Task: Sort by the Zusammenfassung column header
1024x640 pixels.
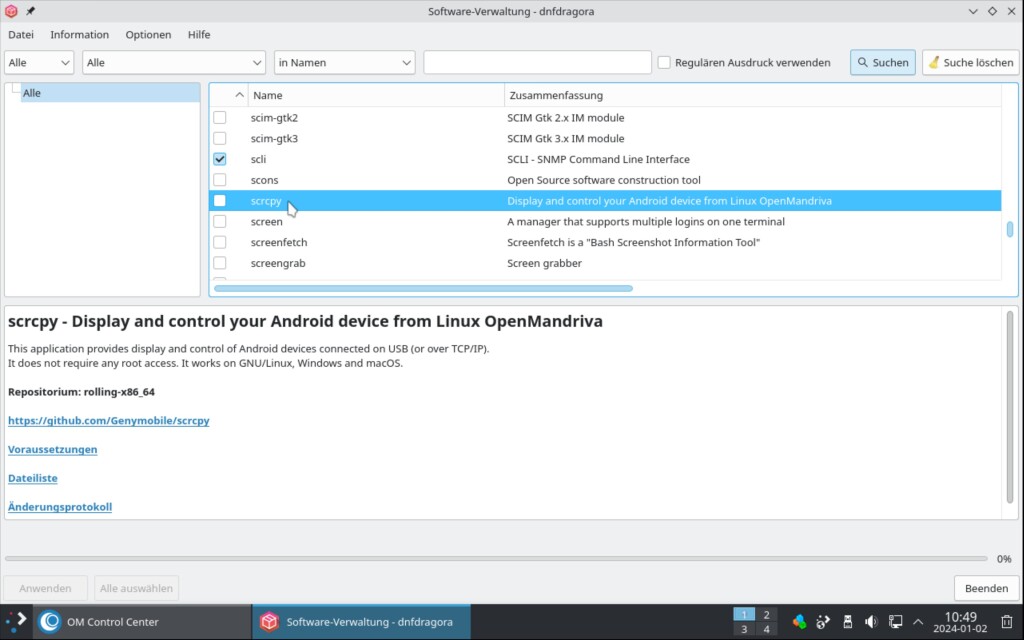Action: click(x=753, y=95)
